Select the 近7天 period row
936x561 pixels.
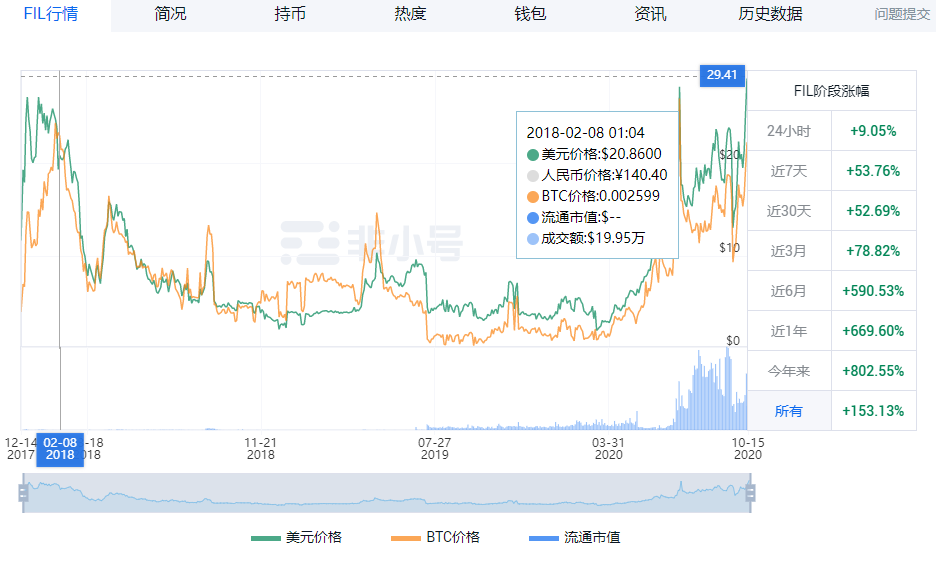click(832, 171)
